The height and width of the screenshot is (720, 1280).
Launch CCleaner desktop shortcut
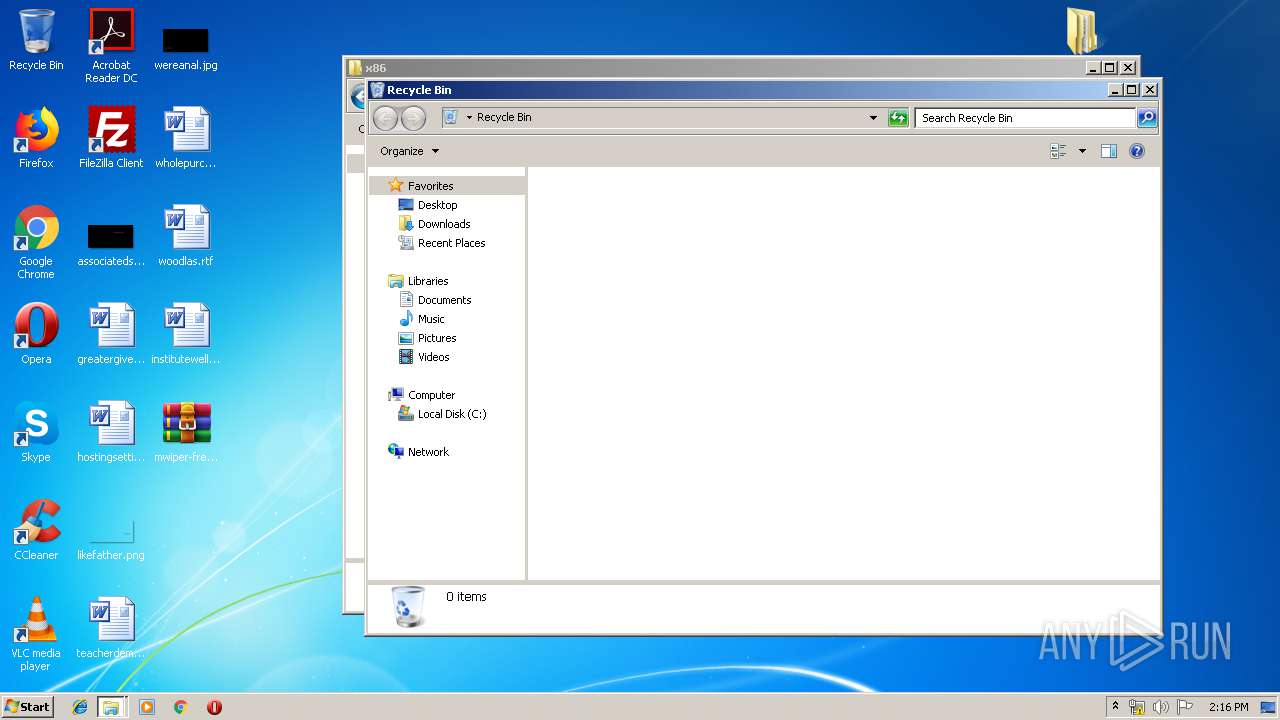click(x=36, y=530)
